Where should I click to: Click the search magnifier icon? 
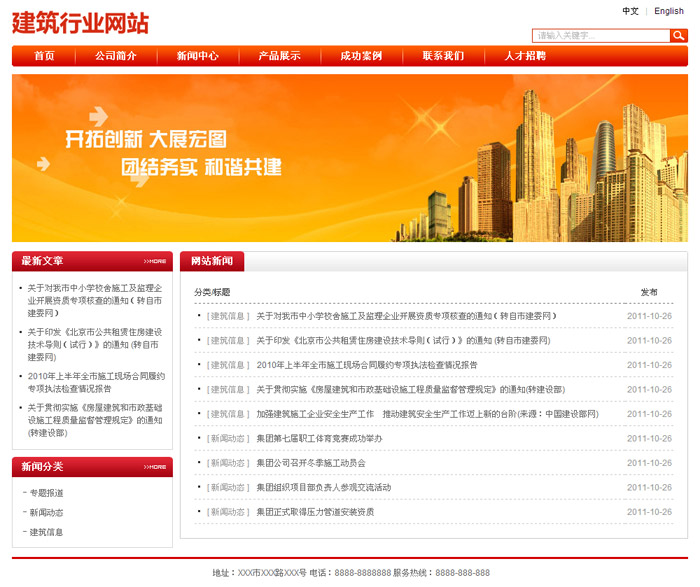[678, 36]
